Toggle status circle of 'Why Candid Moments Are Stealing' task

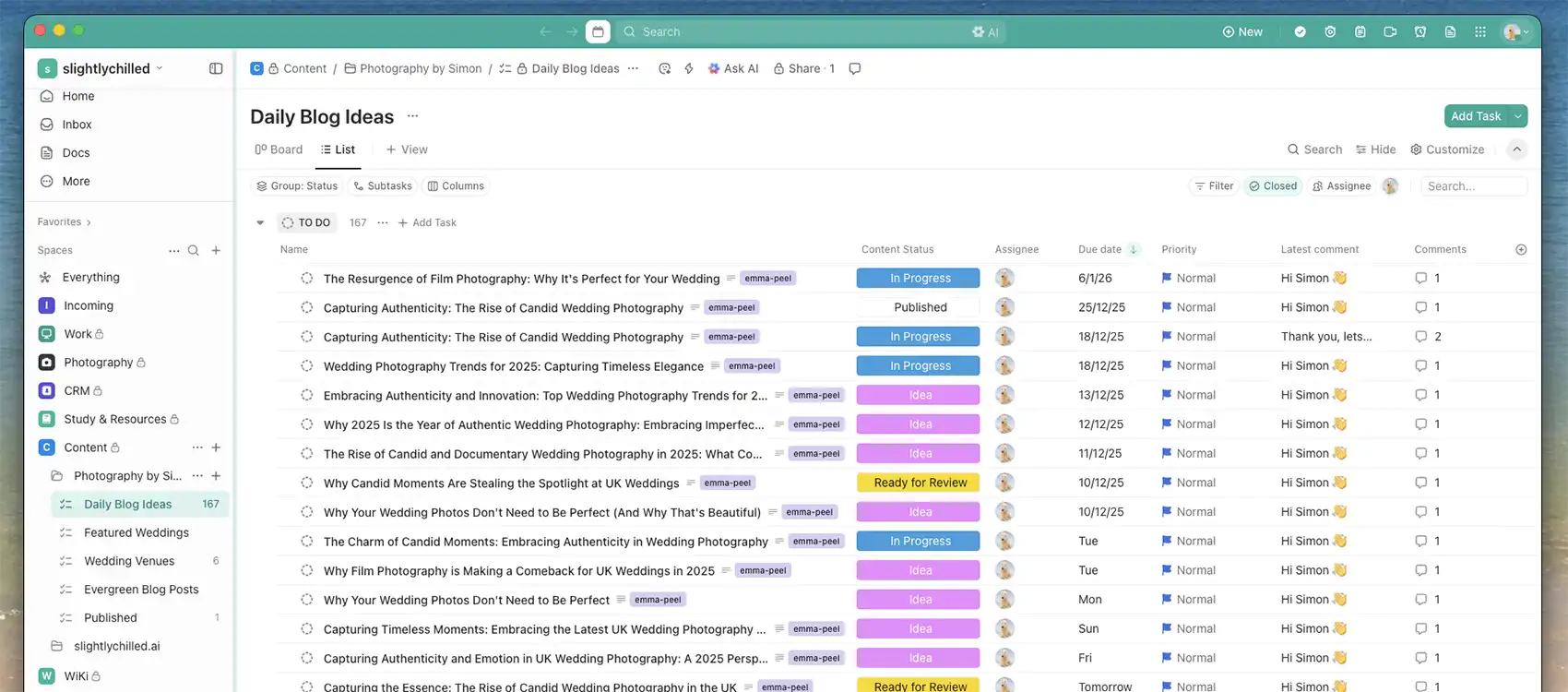pos(307,483)
